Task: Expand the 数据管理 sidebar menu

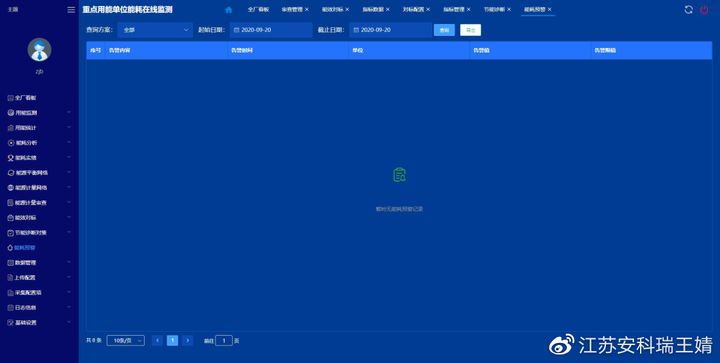Action: pos(39,262)
